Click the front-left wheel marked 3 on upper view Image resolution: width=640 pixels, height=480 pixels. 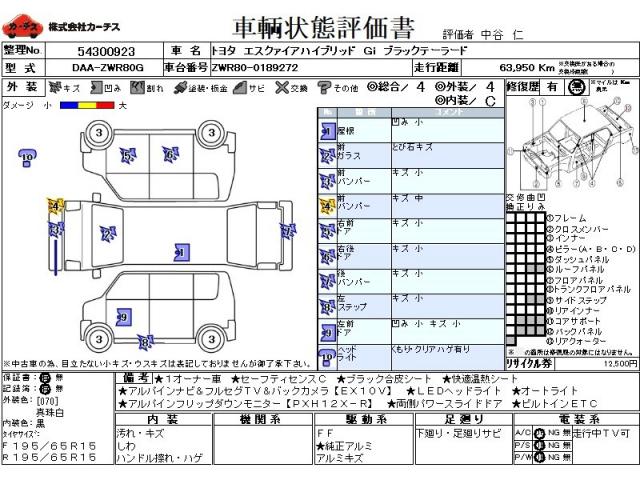point(99,133)
